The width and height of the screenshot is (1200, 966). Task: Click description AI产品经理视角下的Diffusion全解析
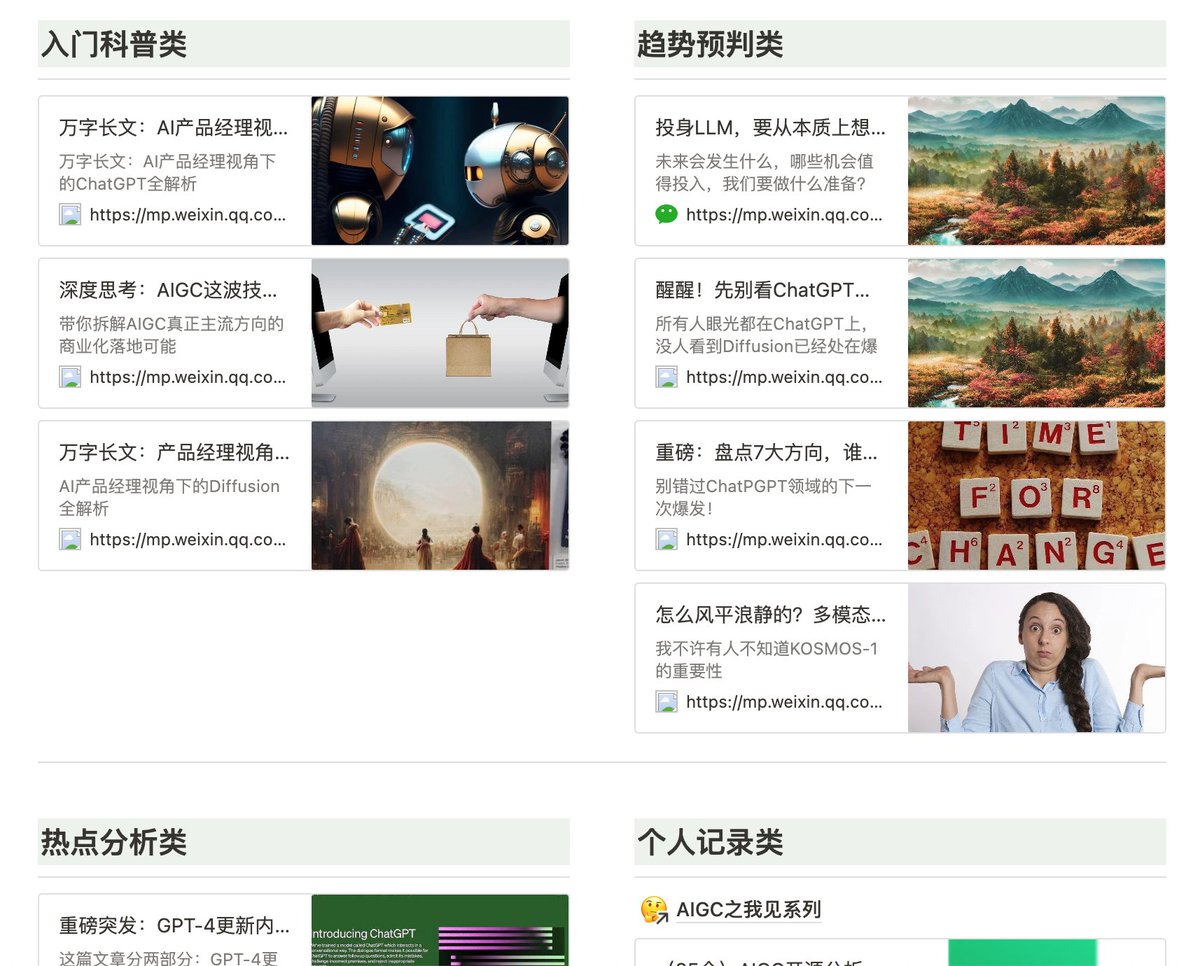pyautogui.click(x=169, y=497)
